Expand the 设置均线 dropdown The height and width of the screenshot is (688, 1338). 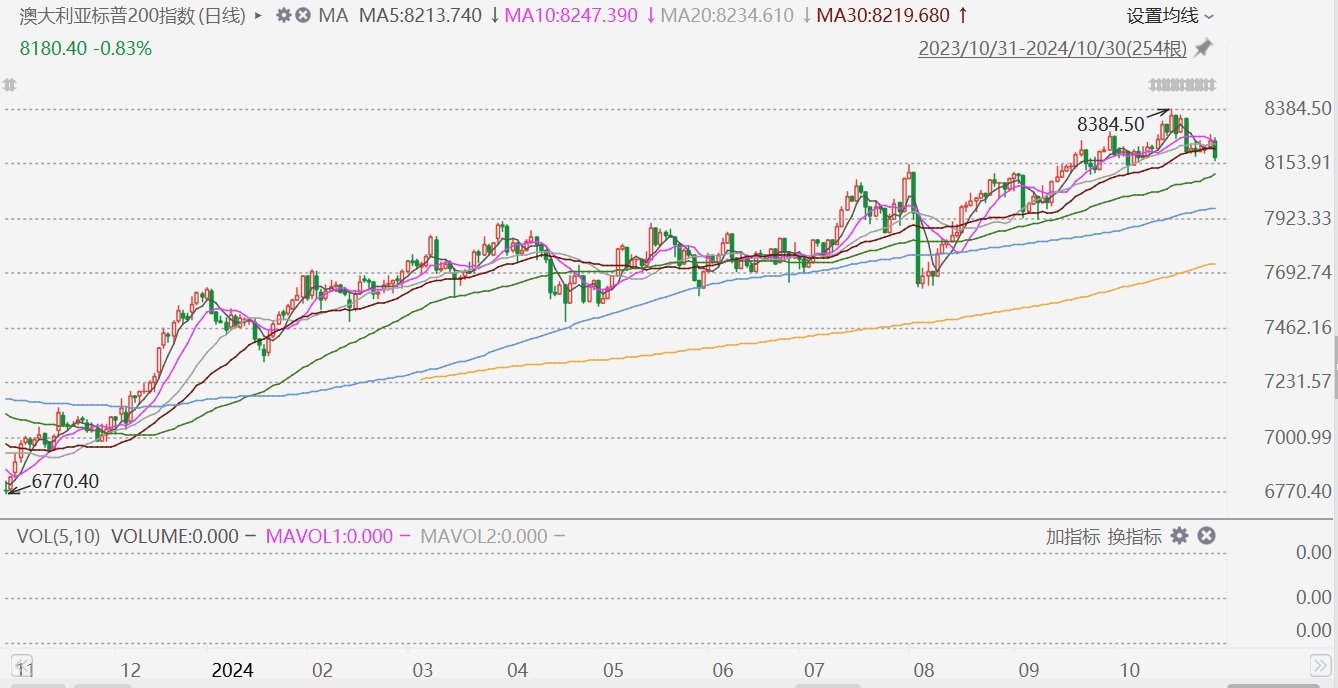(1170, 16)
